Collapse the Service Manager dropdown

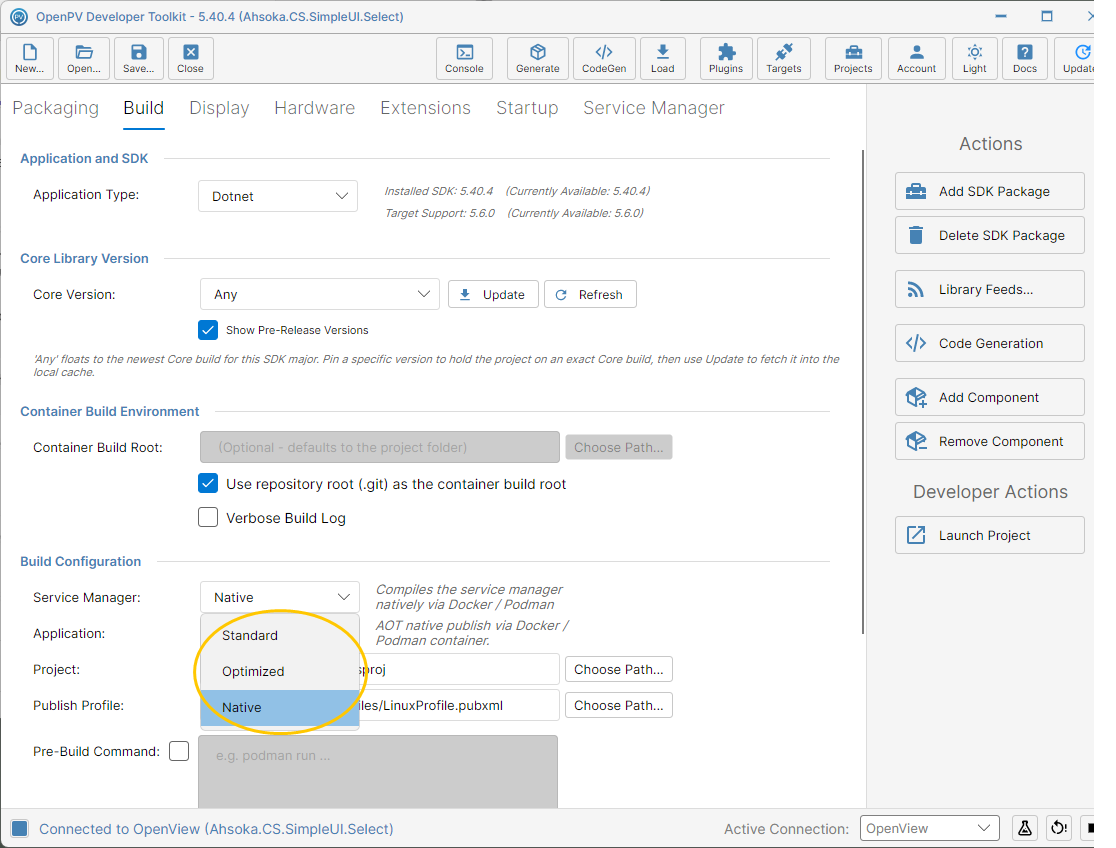point(280,597)
